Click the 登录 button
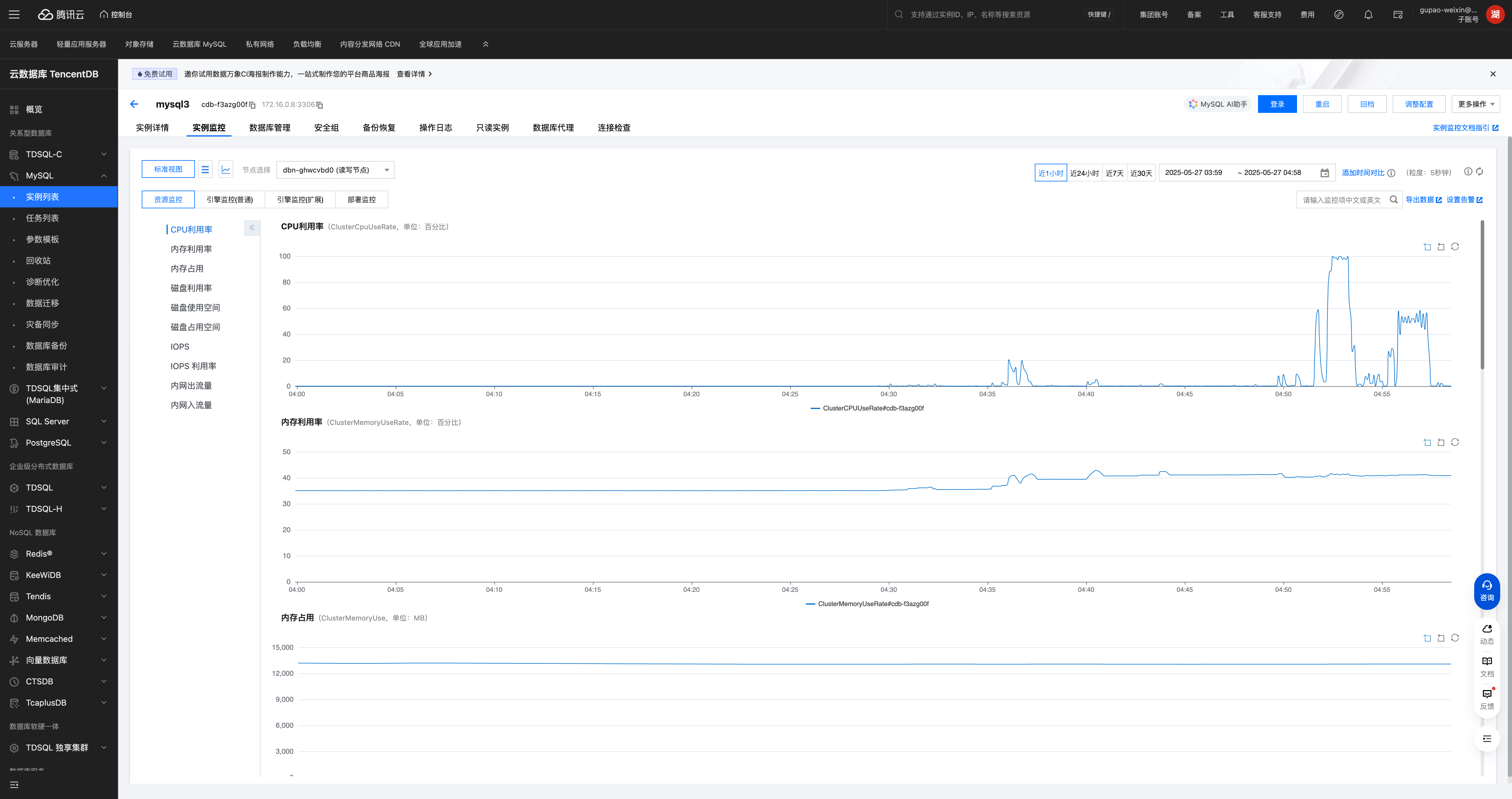The height and width of the screenshot is (799, 1512). click(x=1277, y=104)
